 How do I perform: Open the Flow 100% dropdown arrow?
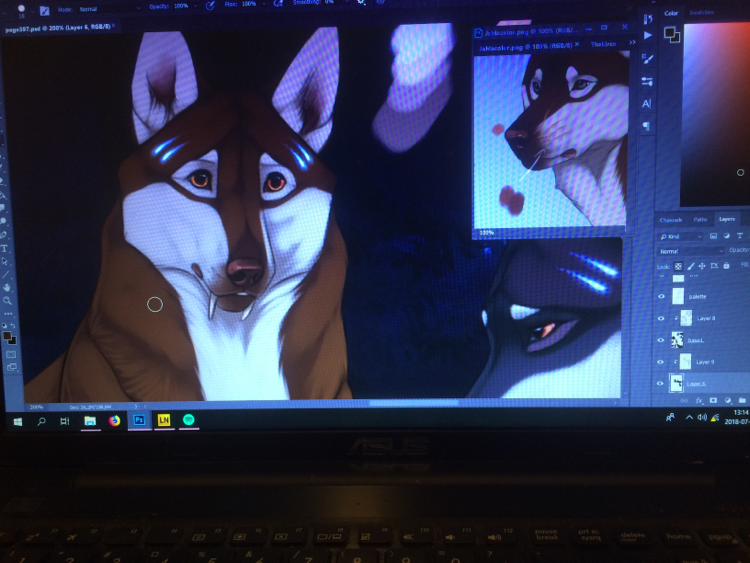click(264, 4)
